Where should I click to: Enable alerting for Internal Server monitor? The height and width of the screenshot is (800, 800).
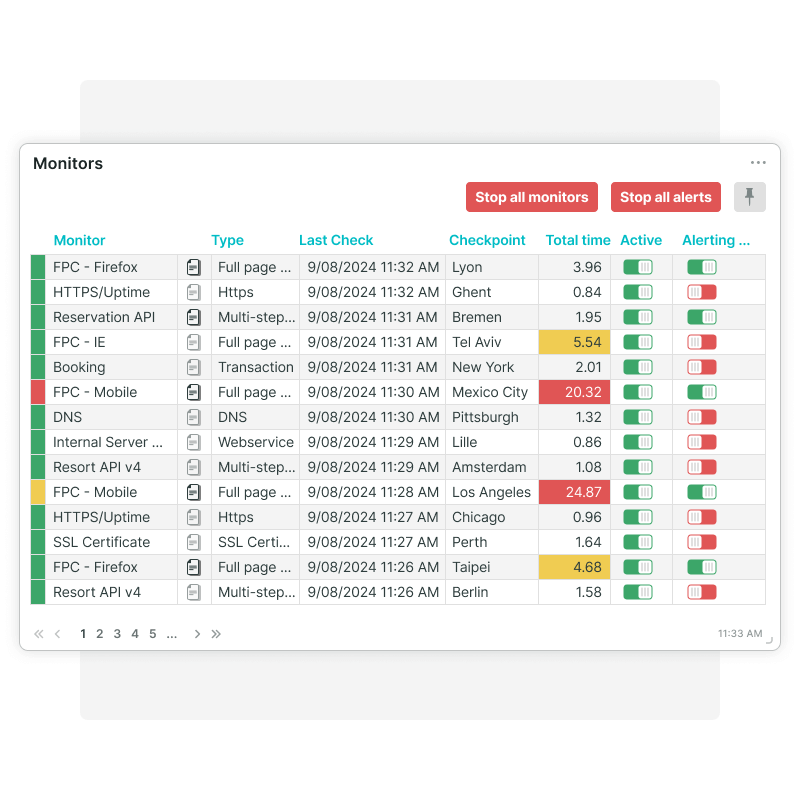click(702, 442)
